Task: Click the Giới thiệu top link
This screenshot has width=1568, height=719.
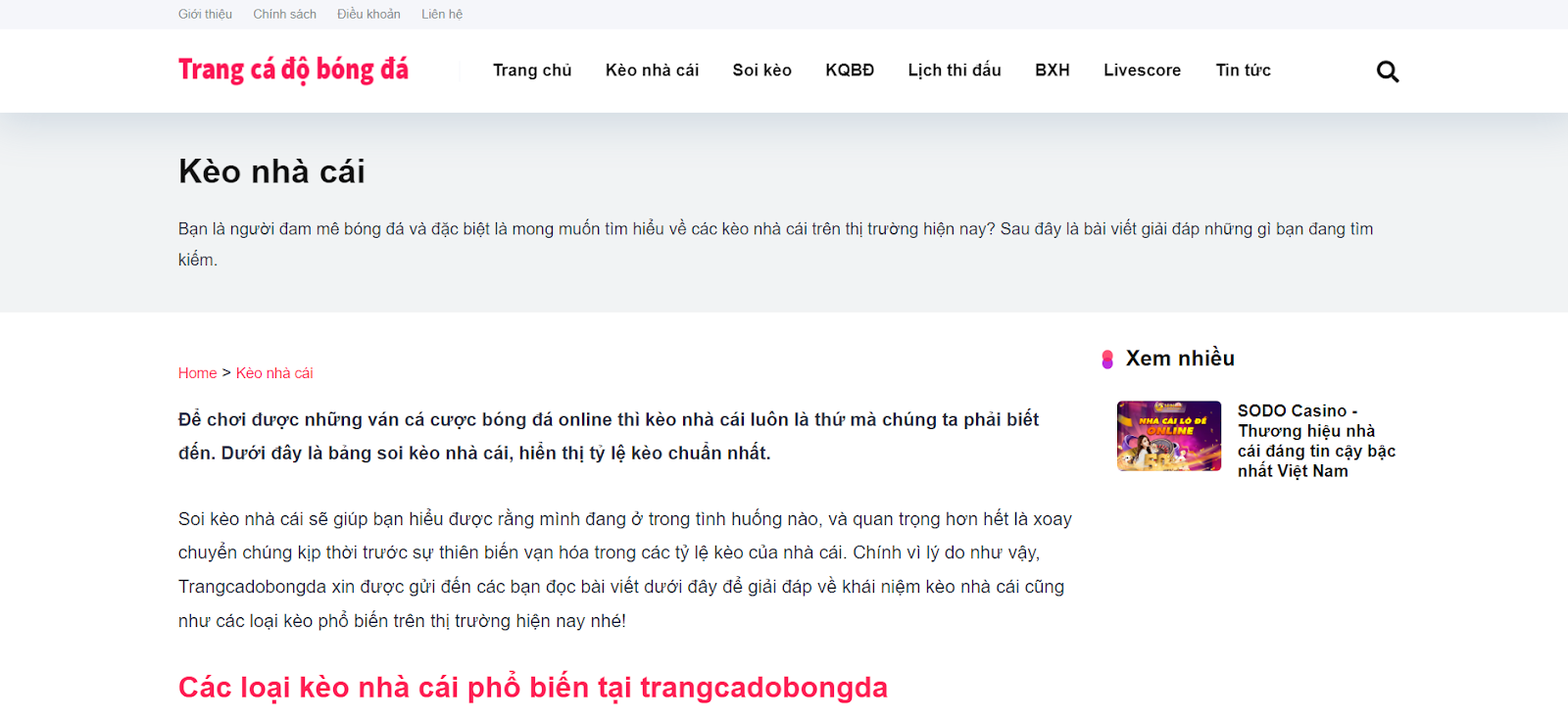Action: coord(205,15)
